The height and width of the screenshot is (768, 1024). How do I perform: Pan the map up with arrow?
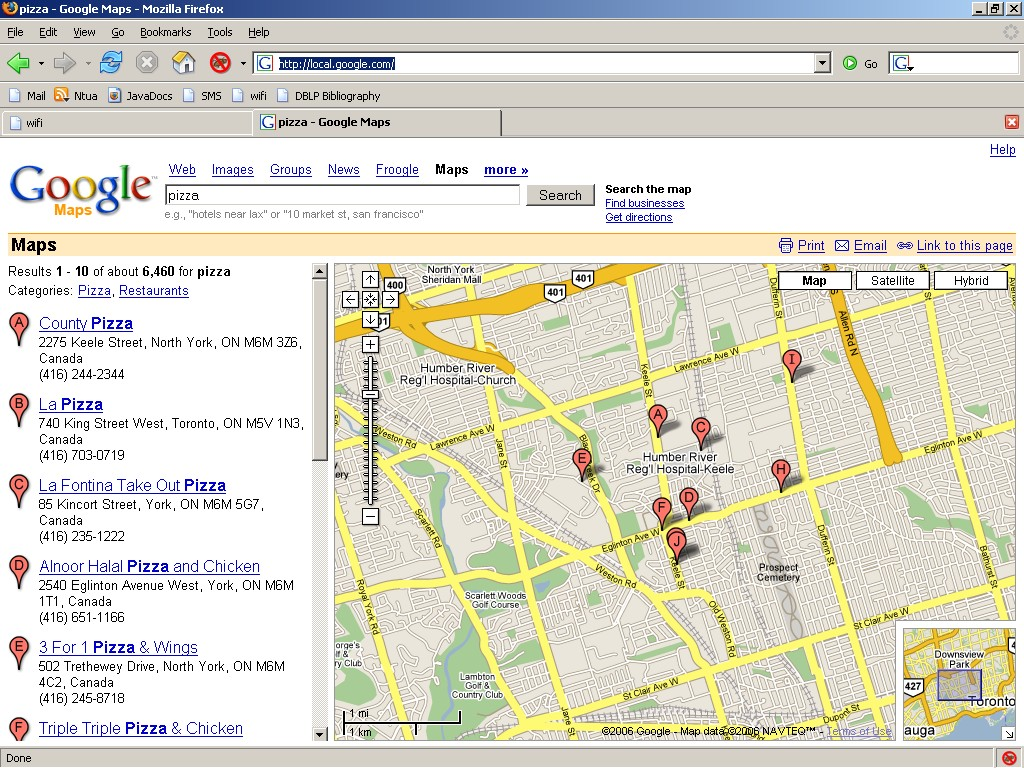pyautogui.click(x=370, y=280)
